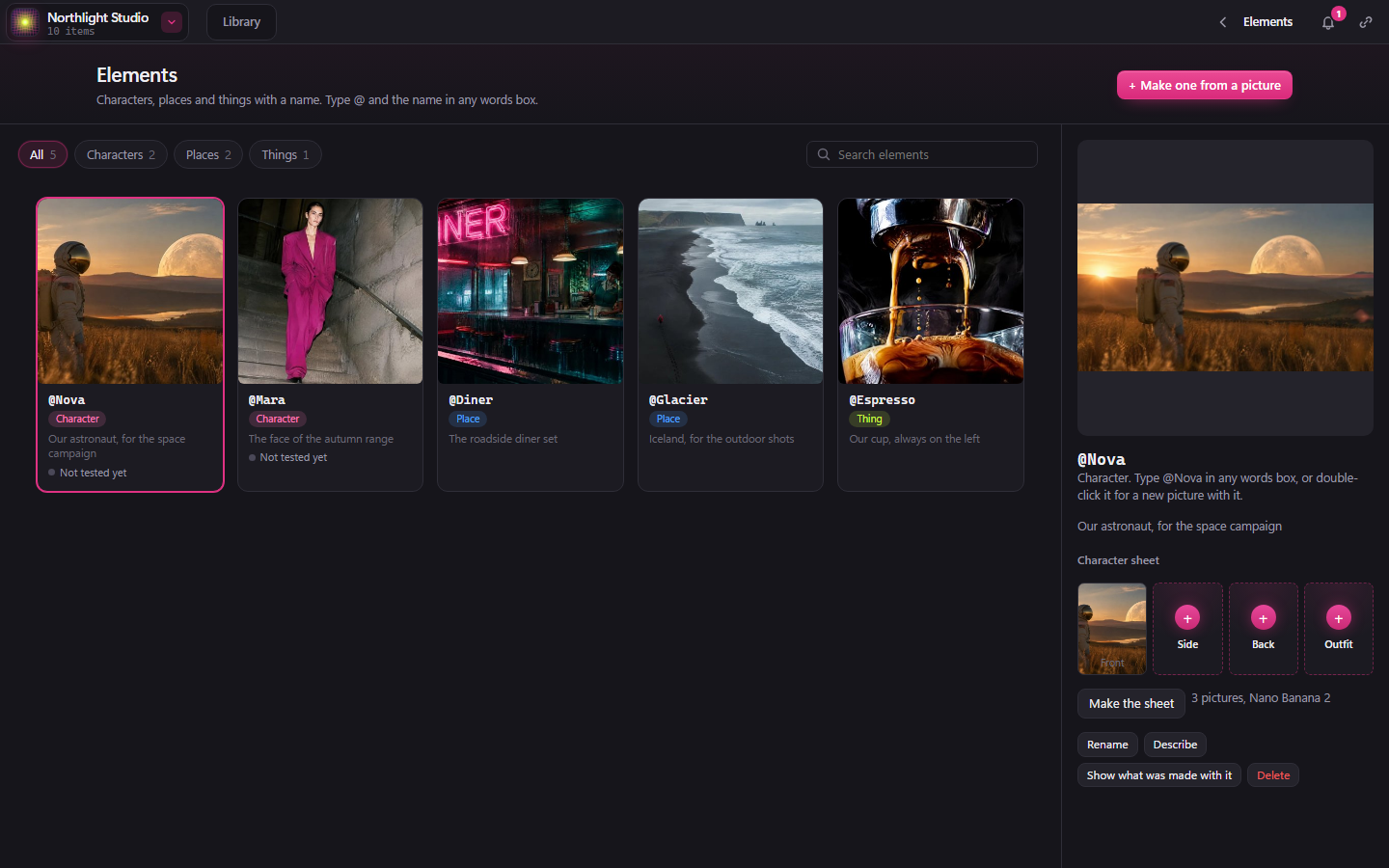Click the search magnifier icon

pyautogui.click(x=824, y=154)
